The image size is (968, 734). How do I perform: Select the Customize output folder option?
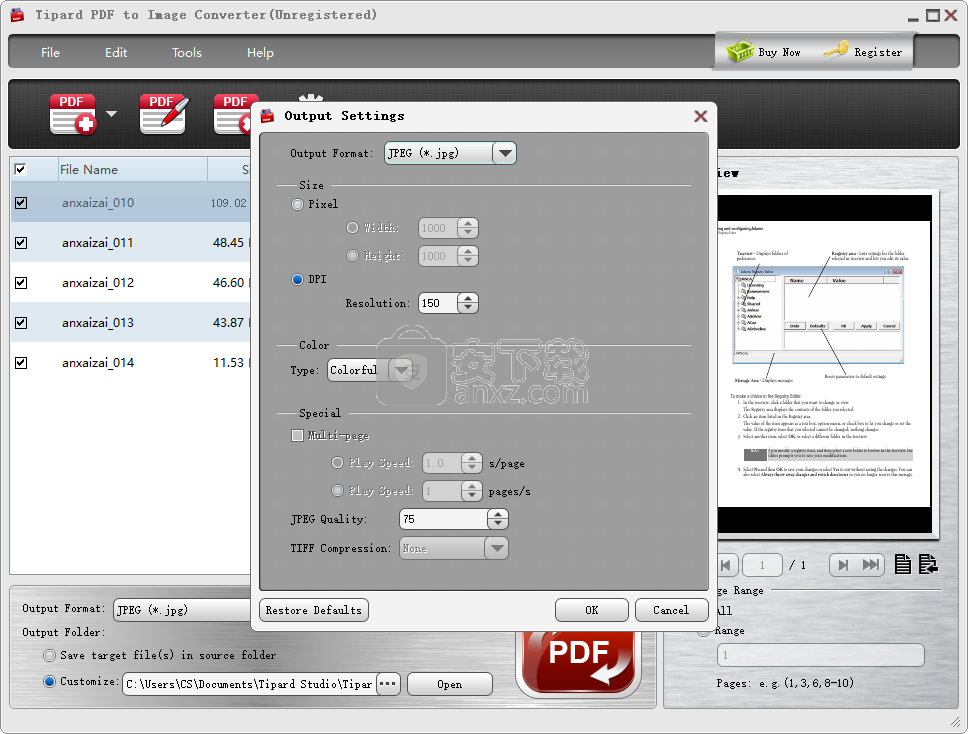tap(49, 682)
